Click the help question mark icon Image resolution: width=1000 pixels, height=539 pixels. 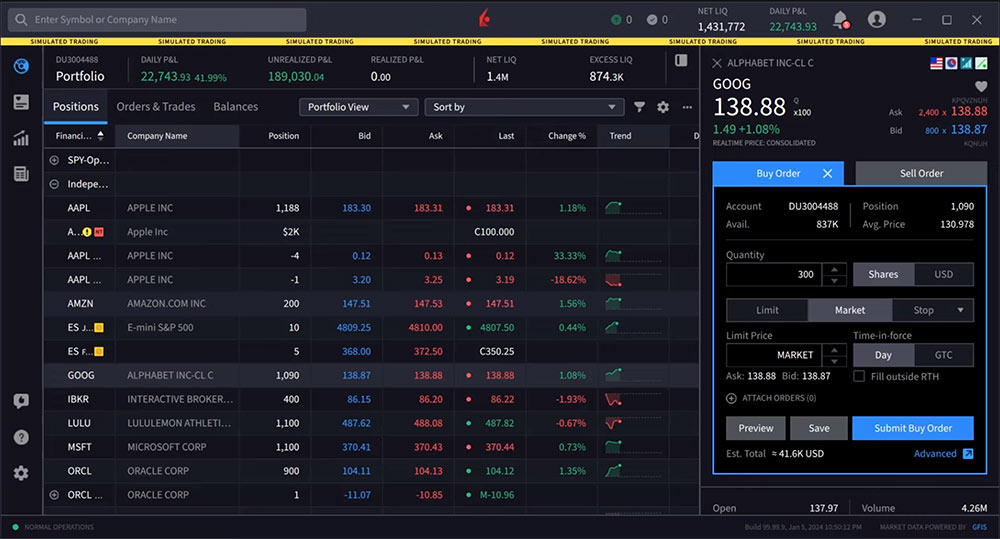coord(21,437)
